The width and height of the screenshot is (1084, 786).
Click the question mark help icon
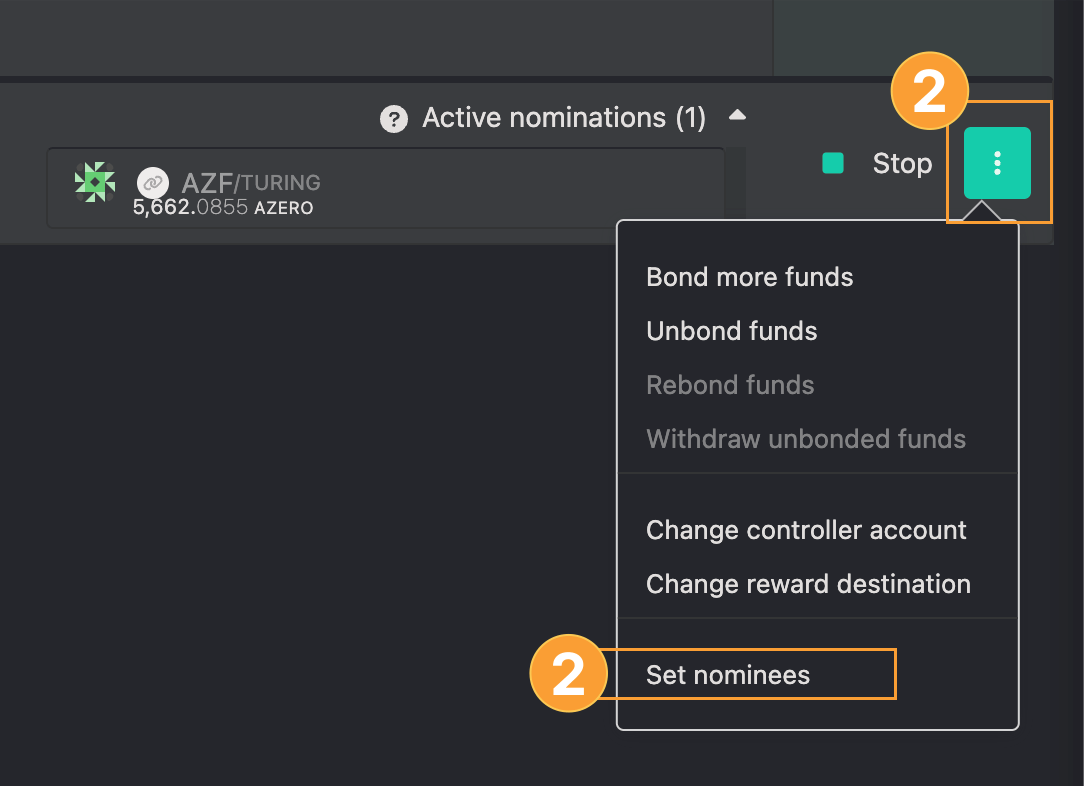[394, 119]
